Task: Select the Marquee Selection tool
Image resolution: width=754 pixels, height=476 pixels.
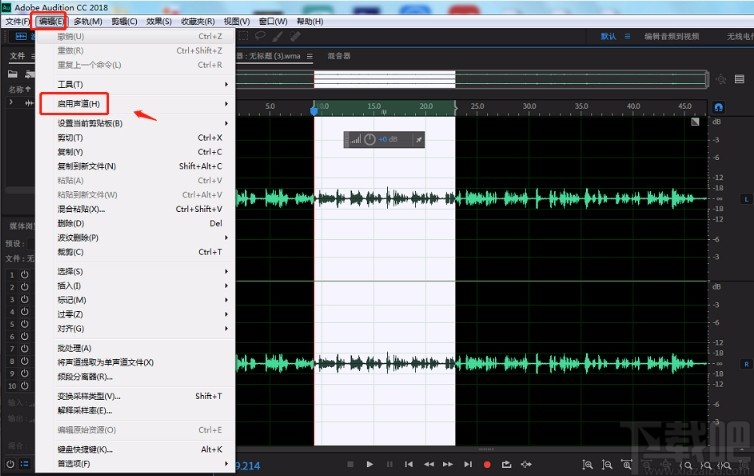Action: click(x=244, y=36)
